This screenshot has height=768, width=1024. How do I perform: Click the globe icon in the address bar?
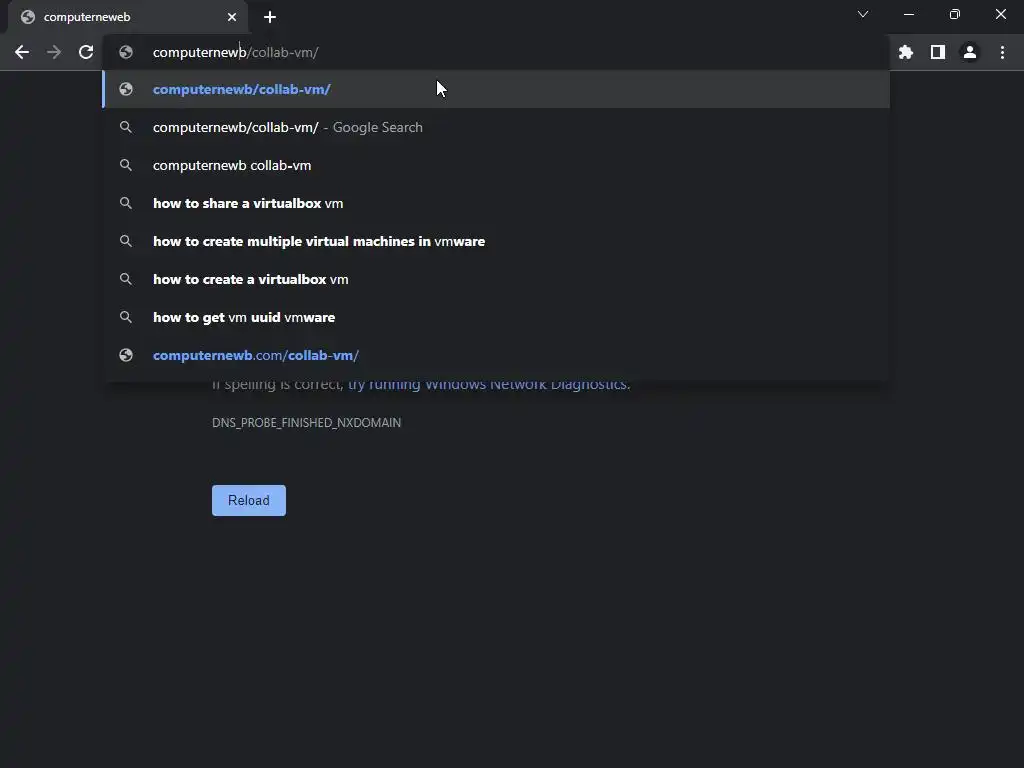[x=126, y=52]
